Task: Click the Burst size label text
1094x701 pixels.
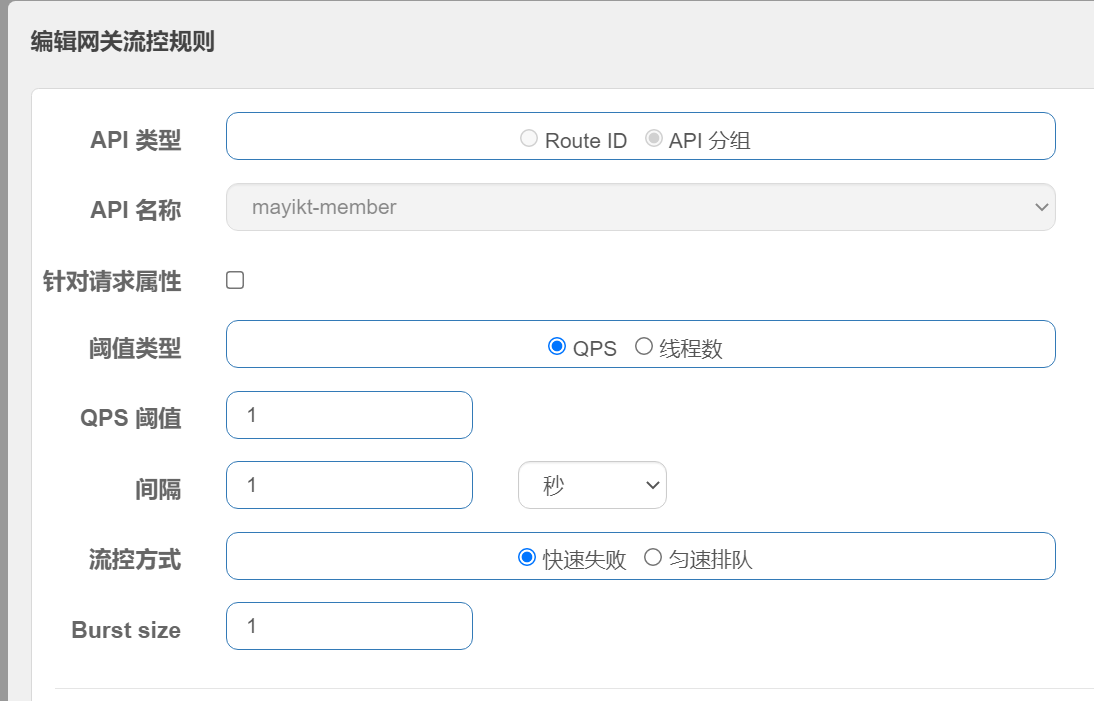Action: 126,630
